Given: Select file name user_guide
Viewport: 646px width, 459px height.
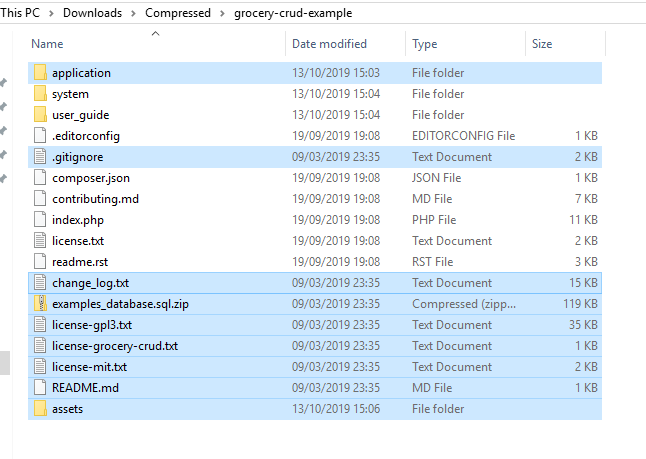Looking at the screenshot, I should click(x=80, y=115).
